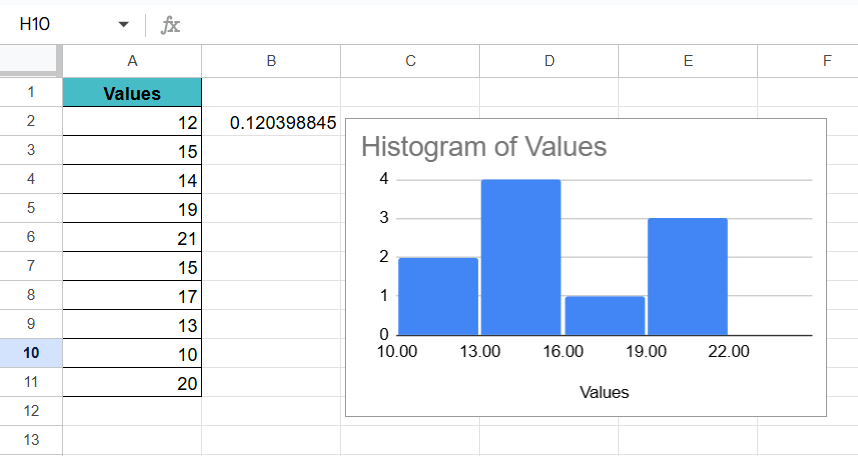The image size is (858, 456).
Task: Click into the empty formula bar field
Action: pos(520,25)
